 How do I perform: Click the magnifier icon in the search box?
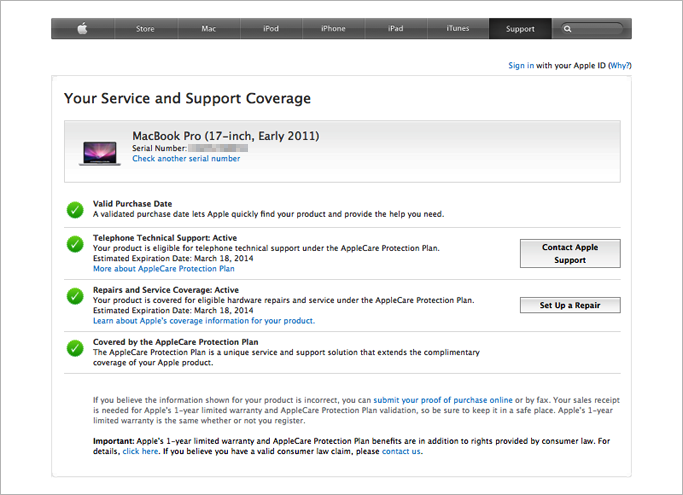[x=567, y=29]
